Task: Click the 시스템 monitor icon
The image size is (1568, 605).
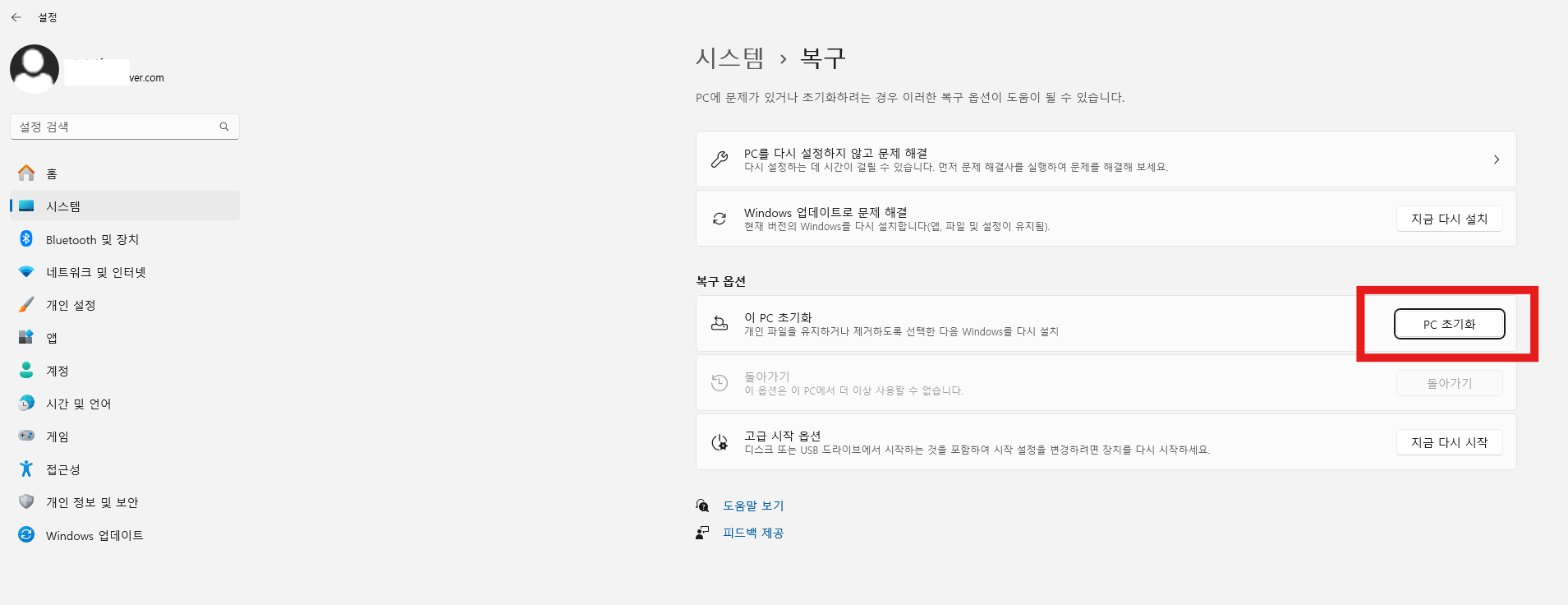Action: (26, 206)
